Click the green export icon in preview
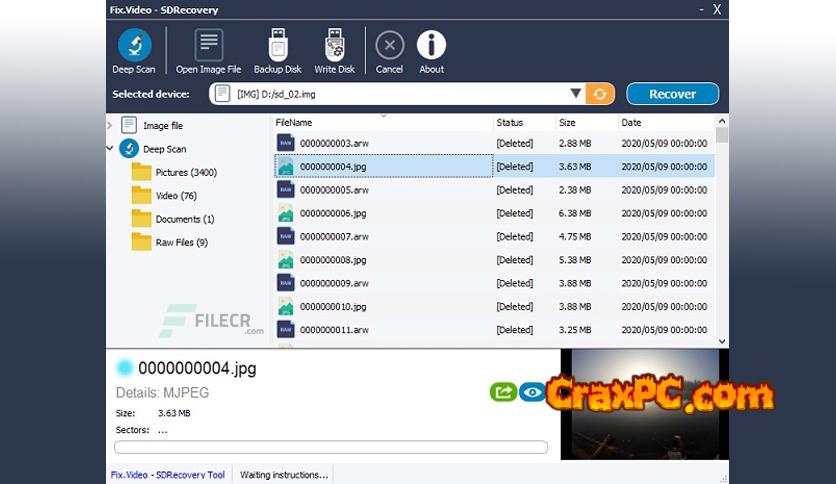 point(504,392)
